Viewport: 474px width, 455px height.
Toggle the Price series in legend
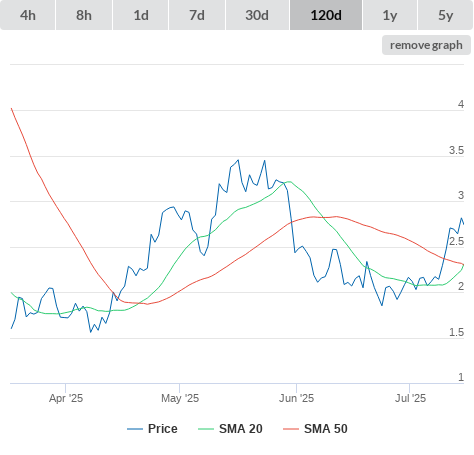tap(152, 429)
